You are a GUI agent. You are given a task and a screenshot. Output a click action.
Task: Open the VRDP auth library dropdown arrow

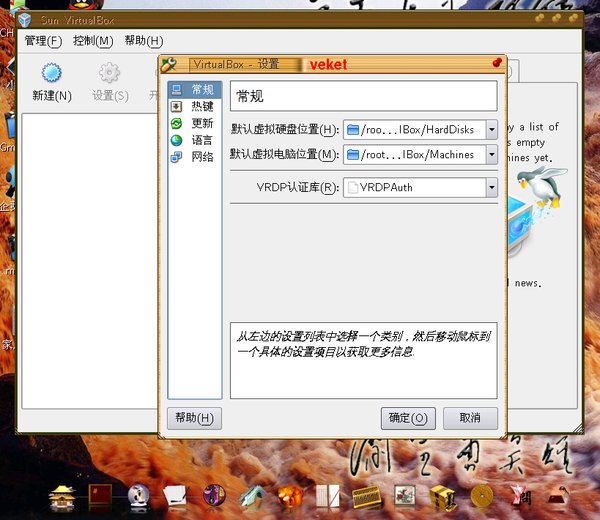tap(492, 187)
